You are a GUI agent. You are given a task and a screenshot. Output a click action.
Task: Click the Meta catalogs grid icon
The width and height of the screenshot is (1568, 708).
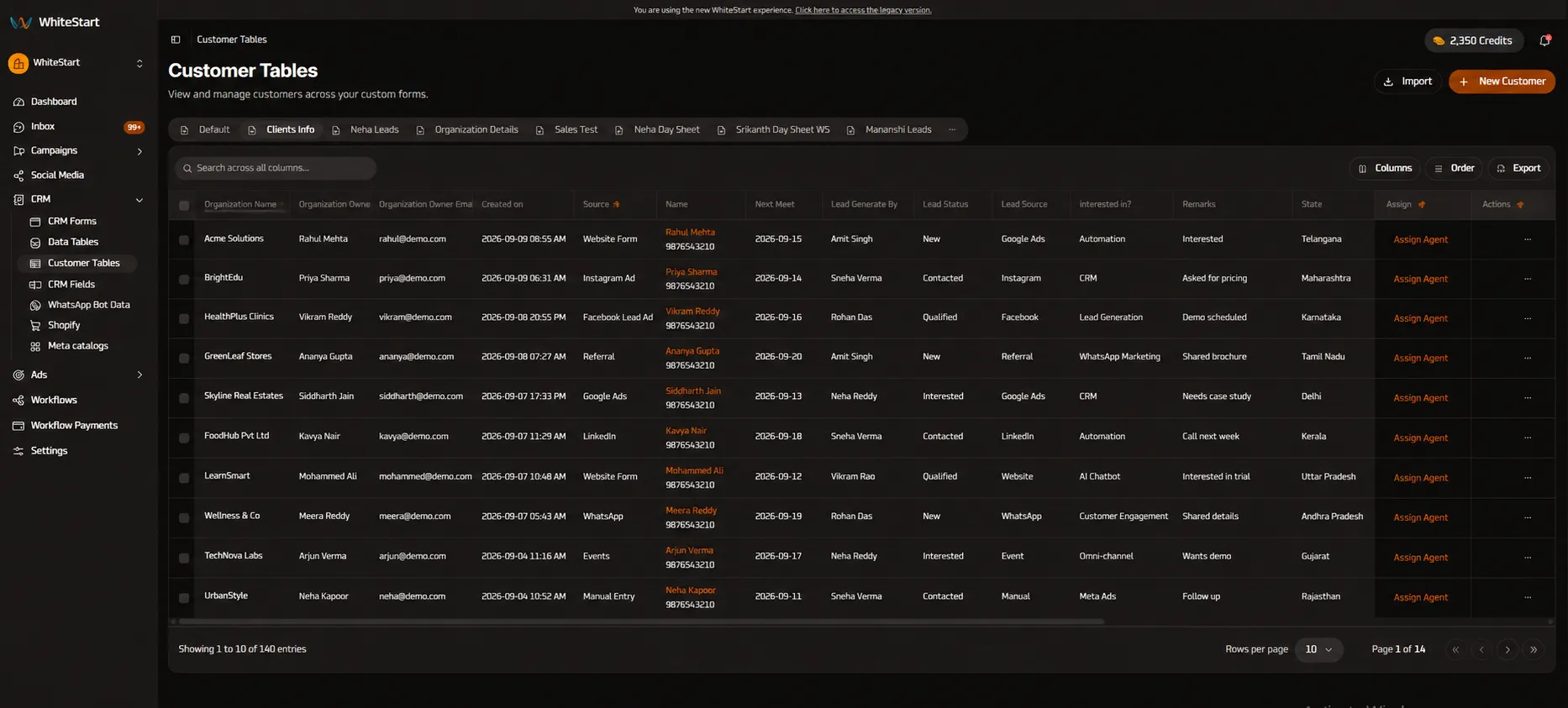(x=35, y=346)
